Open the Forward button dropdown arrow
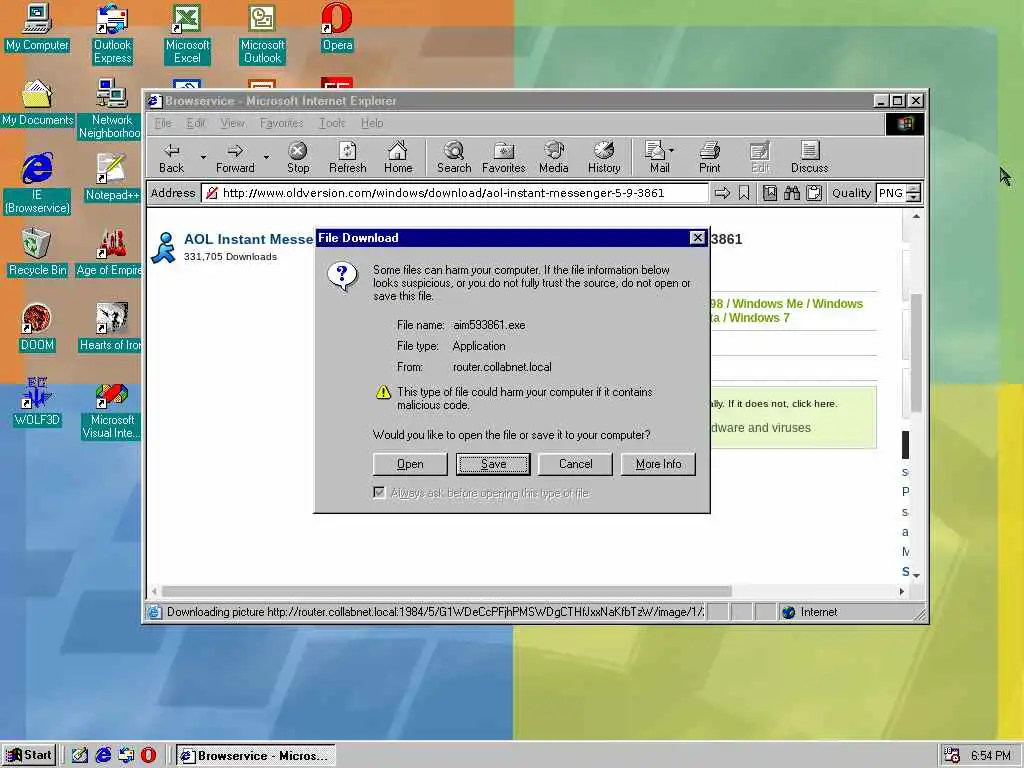 (266, 157)
